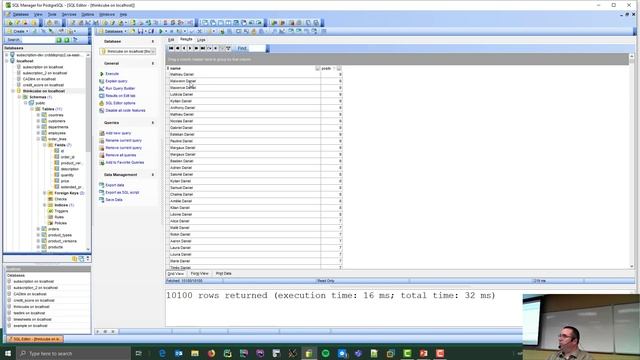
Task: Collapse the Data Management section chevron
Action: click(x=153, y=175)
